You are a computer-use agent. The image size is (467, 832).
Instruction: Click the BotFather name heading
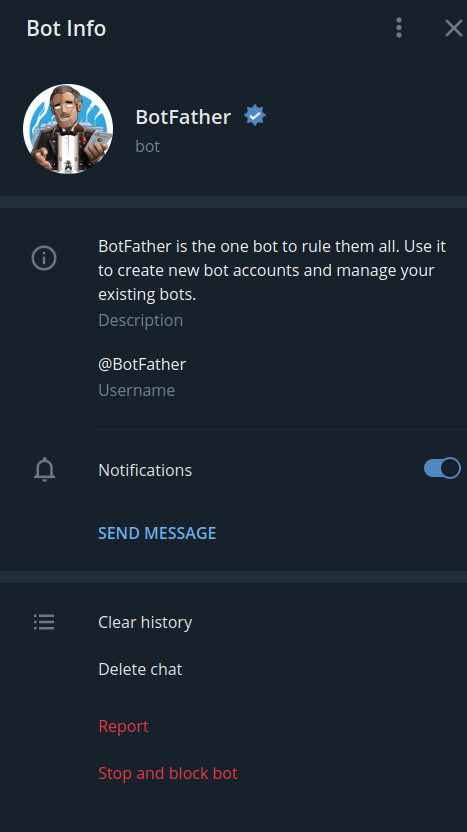click(x=183, y=117)
